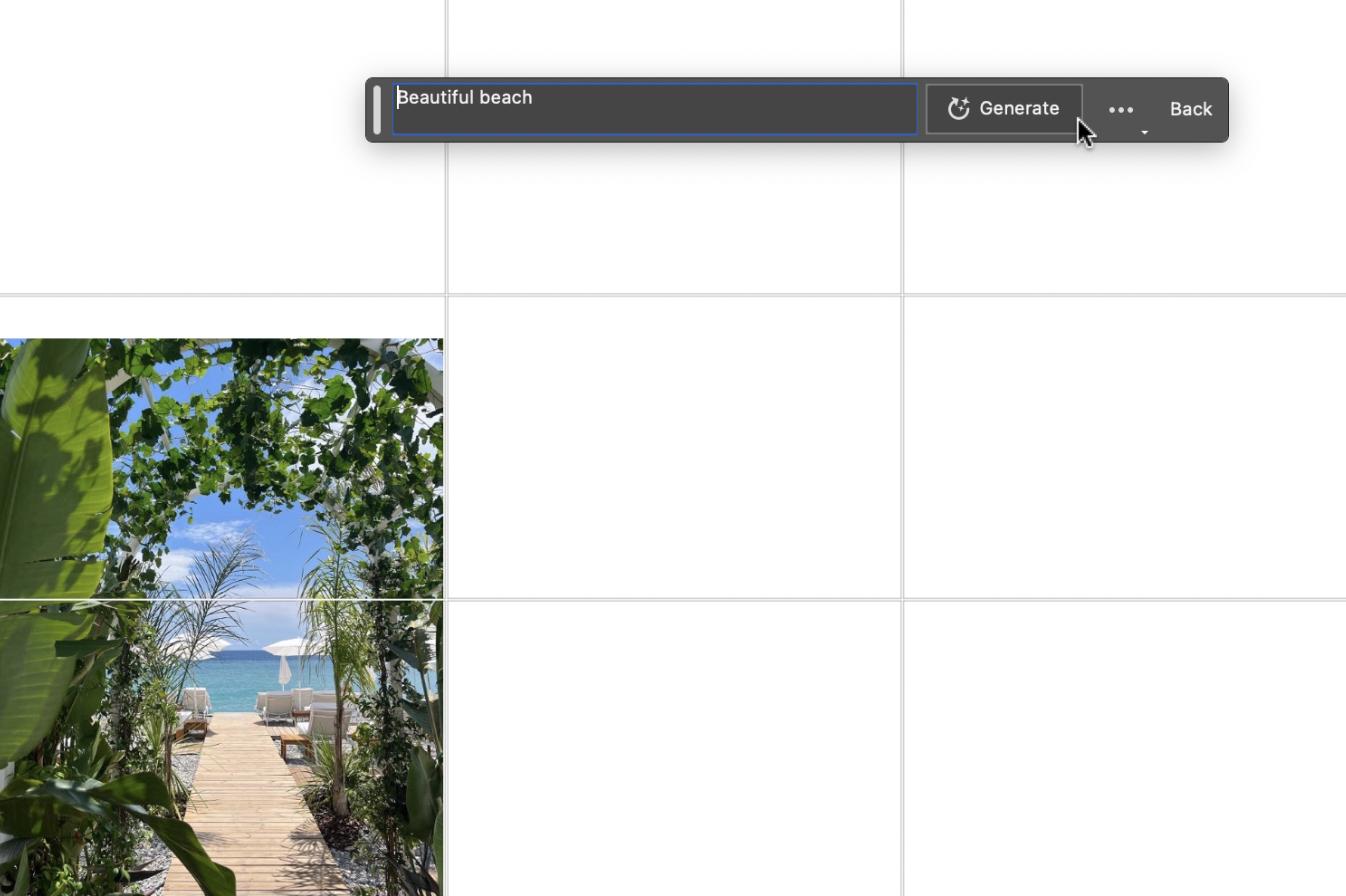Click the Generate button
The height and width of the screenshot is (896, 1346).
pos(1004,109)
